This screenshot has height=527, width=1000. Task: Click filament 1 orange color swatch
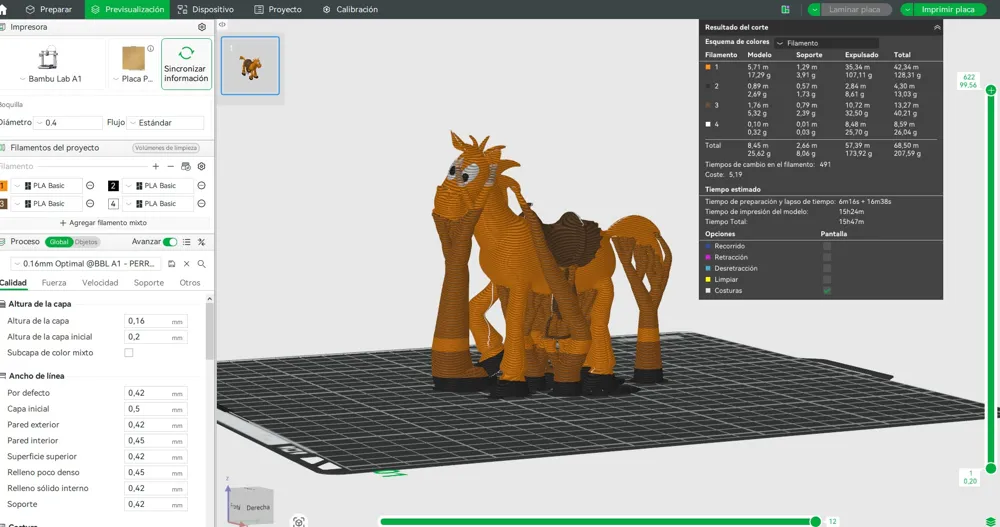tap(3, 186)
